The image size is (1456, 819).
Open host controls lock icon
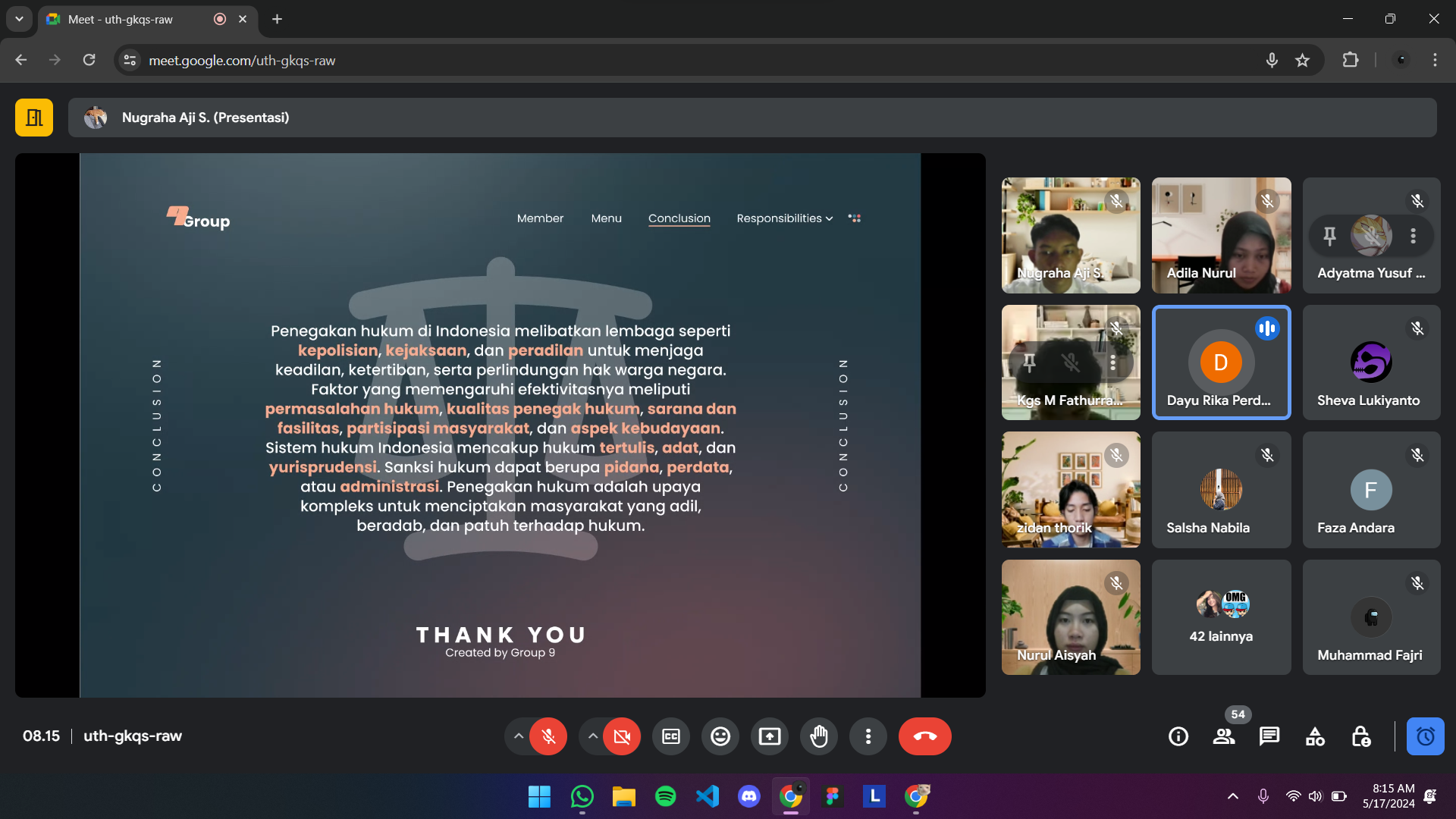[1360, 736]
